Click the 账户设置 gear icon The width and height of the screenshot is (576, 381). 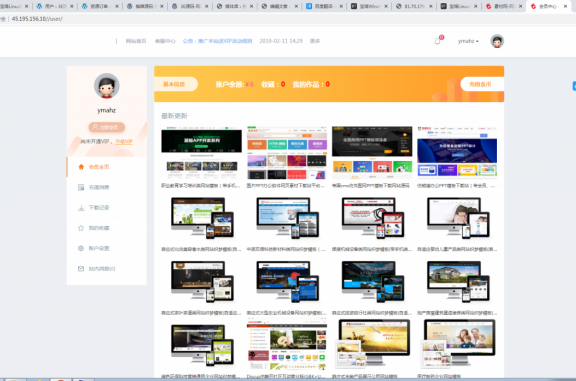coord(81,248)
